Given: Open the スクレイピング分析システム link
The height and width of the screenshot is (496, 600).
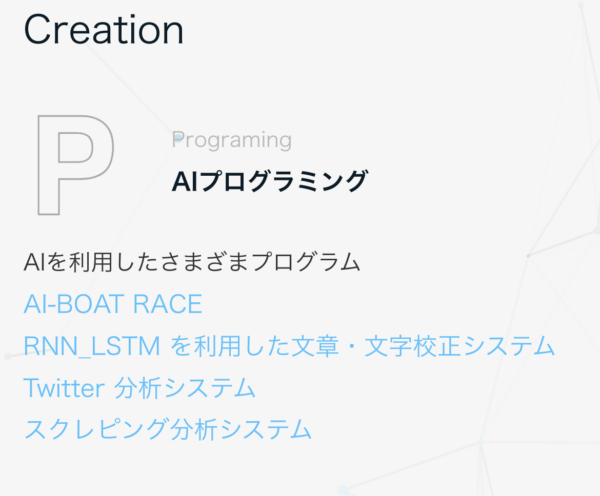Looking at the screenshot, I should click(168, 429).
